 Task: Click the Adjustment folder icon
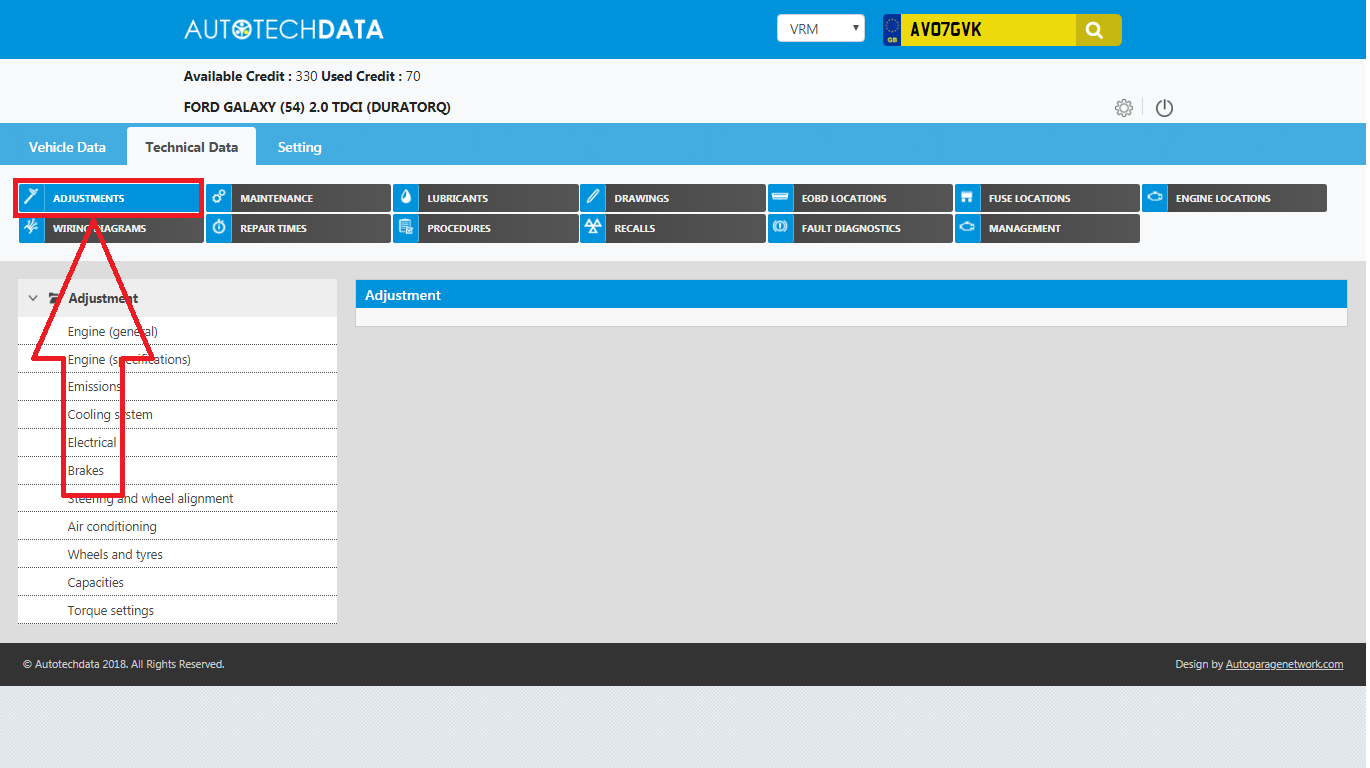click(x=55, y=298)
